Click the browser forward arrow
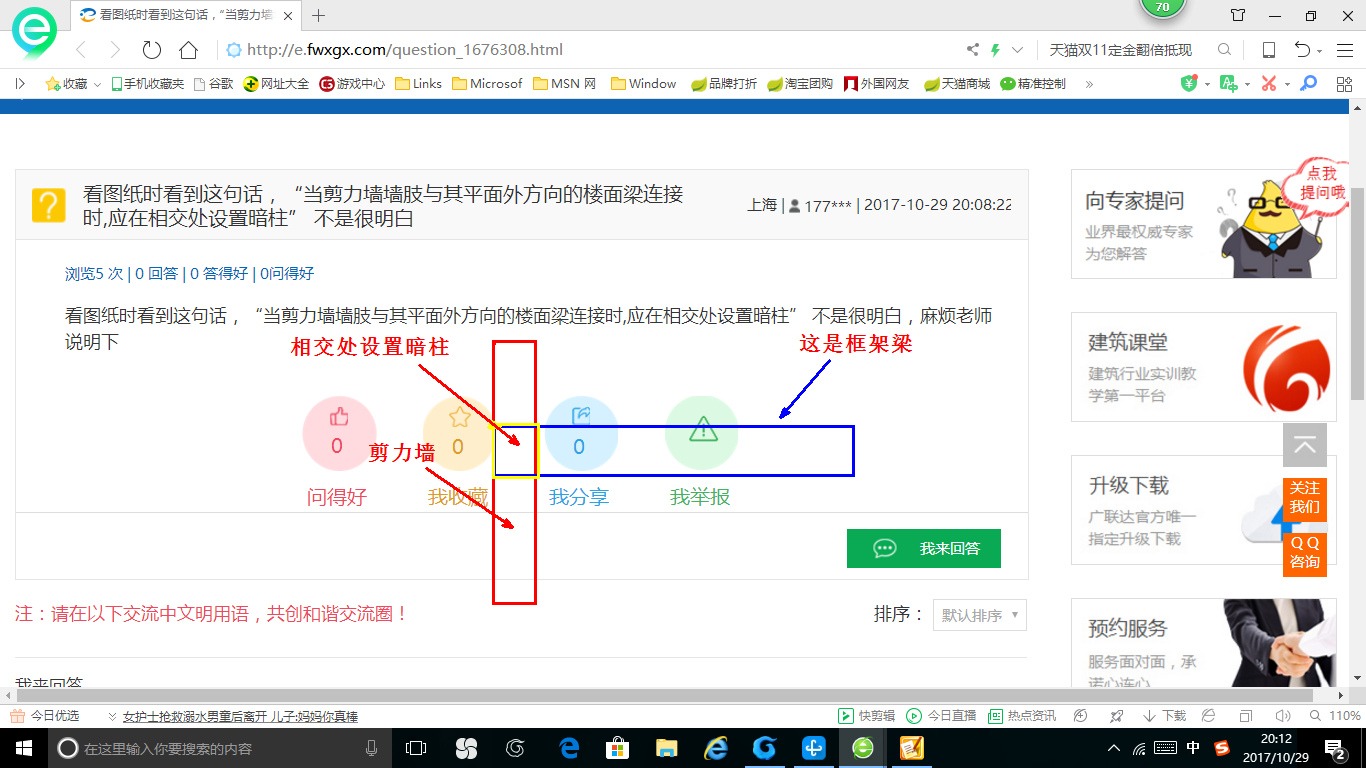The width and height of the screenshot is (1366, 768). coord(115,50)
